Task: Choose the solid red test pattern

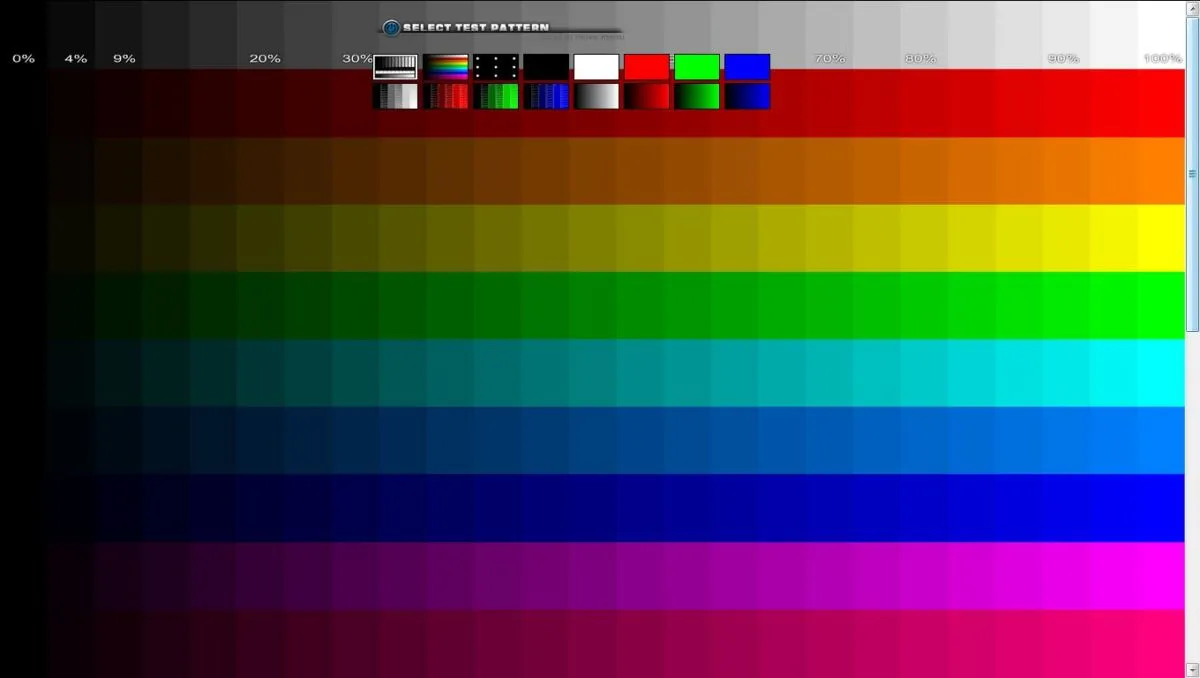Action: click(x=647, y=67)
